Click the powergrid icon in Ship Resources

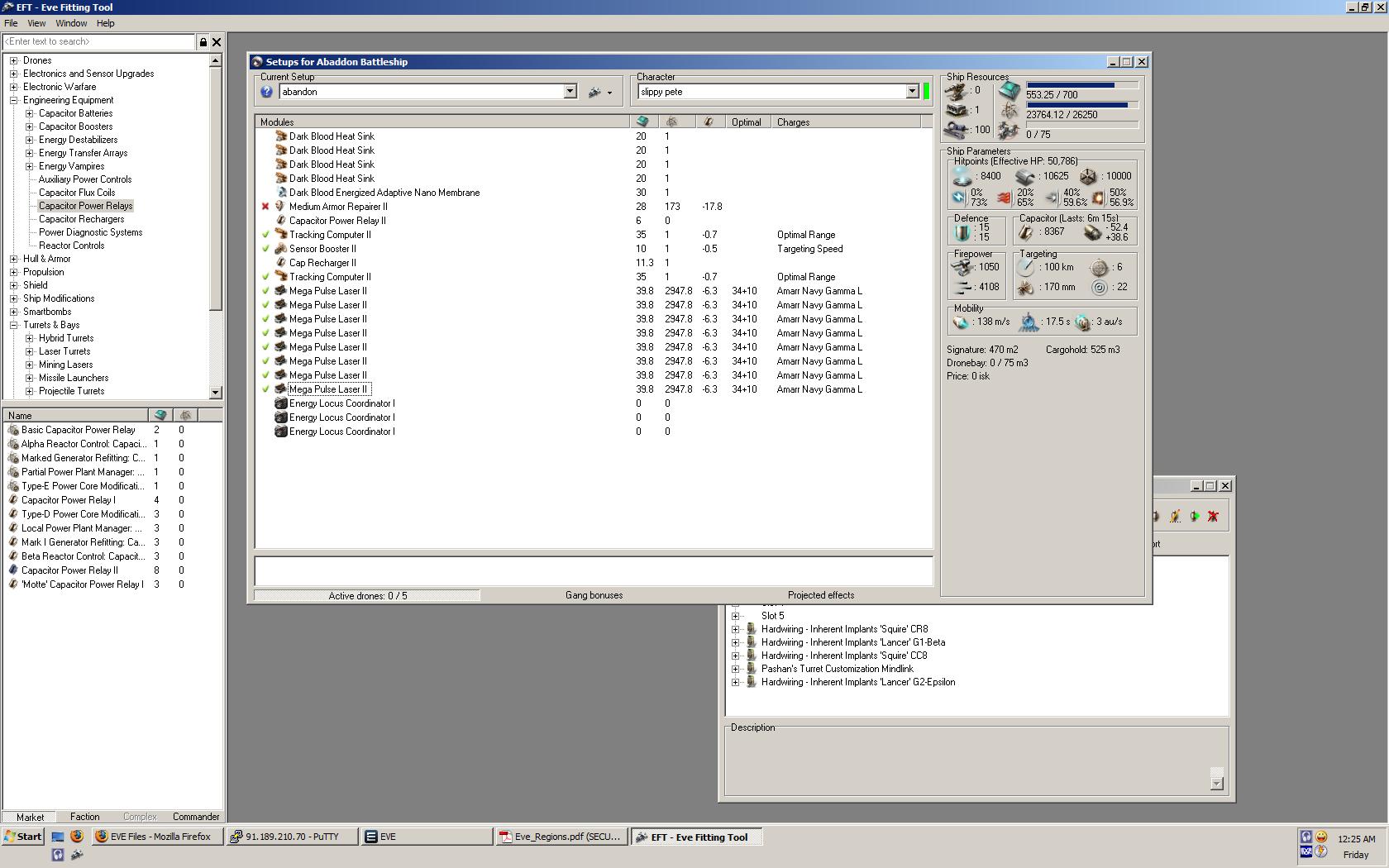click(x=1009, y=110)
